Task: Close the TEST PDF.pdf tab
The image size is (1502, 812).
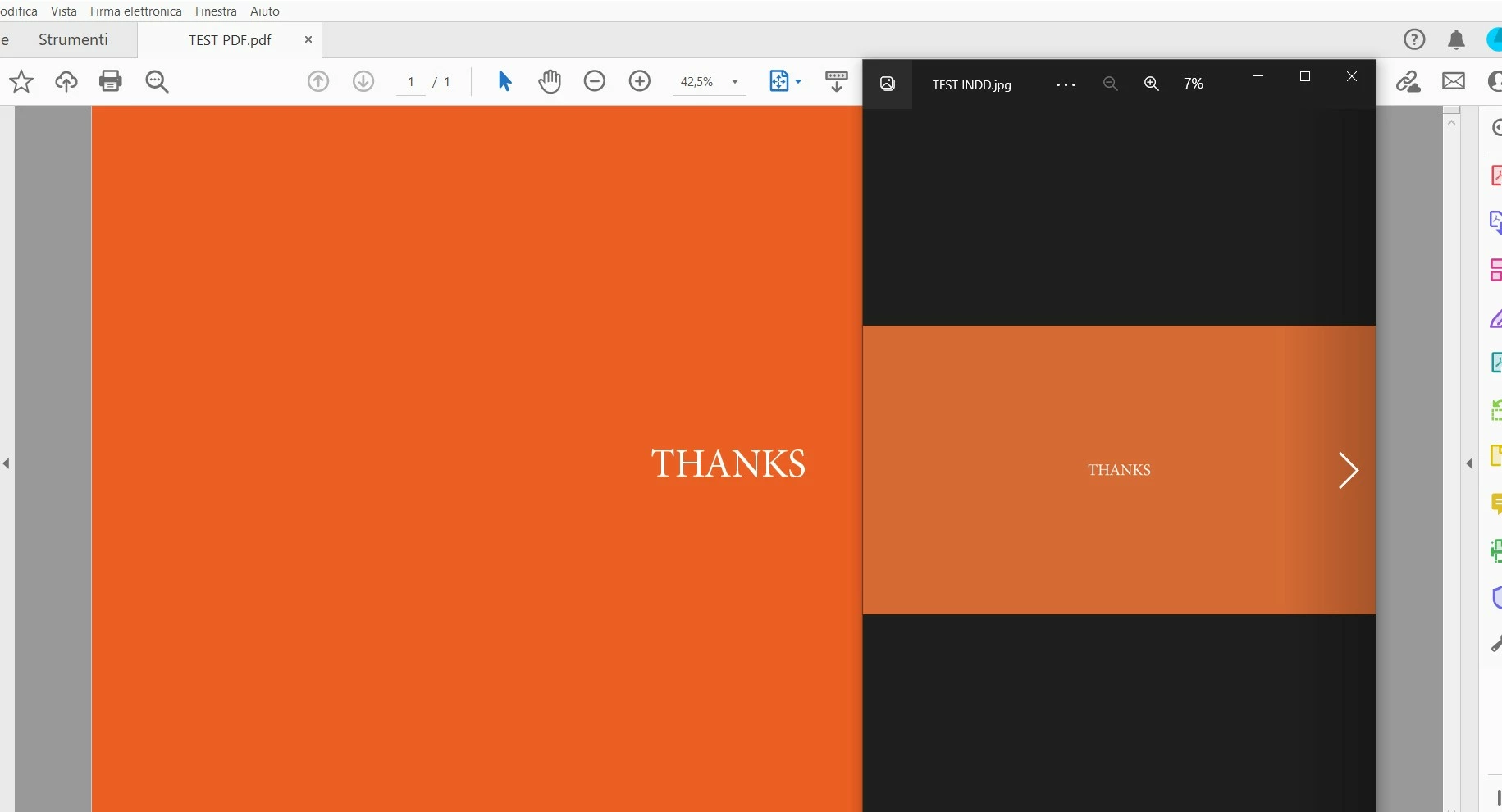Action: (x=308, y=39)
